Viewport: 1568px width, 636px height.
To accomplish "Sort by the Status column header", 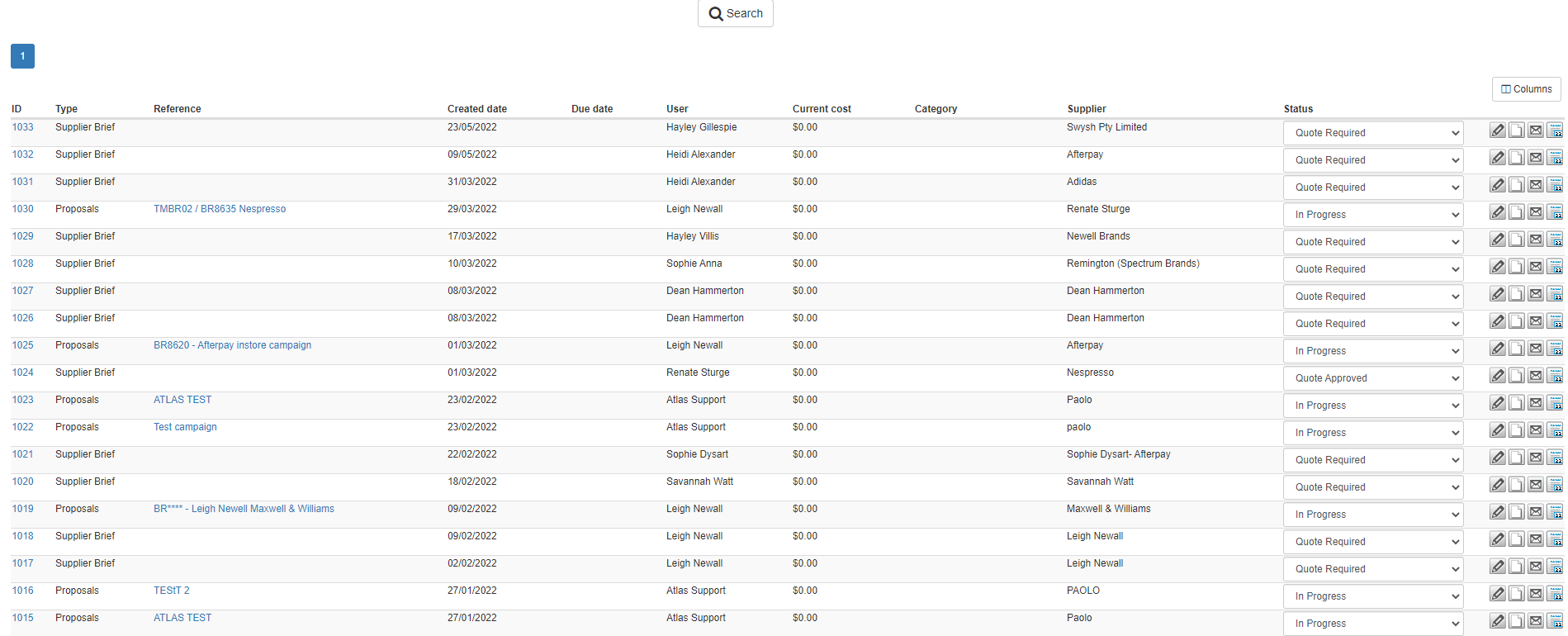I will [x=1298, y=109].
